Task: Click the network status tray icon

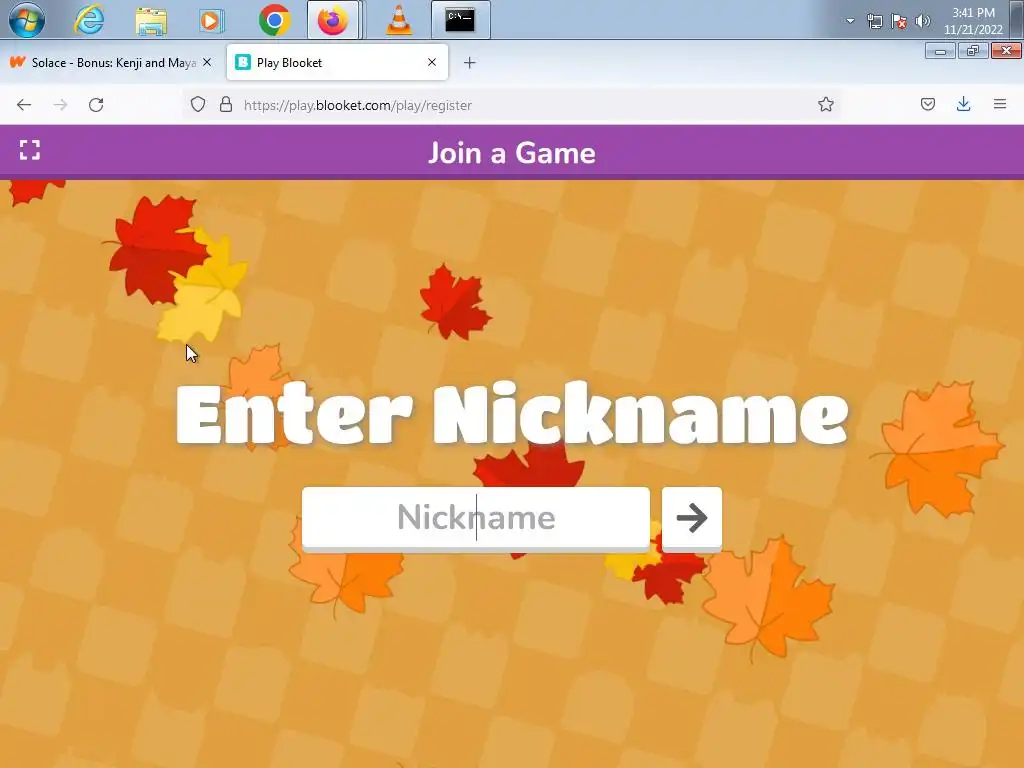Action: pyautogui.click(x=874, y=21)
